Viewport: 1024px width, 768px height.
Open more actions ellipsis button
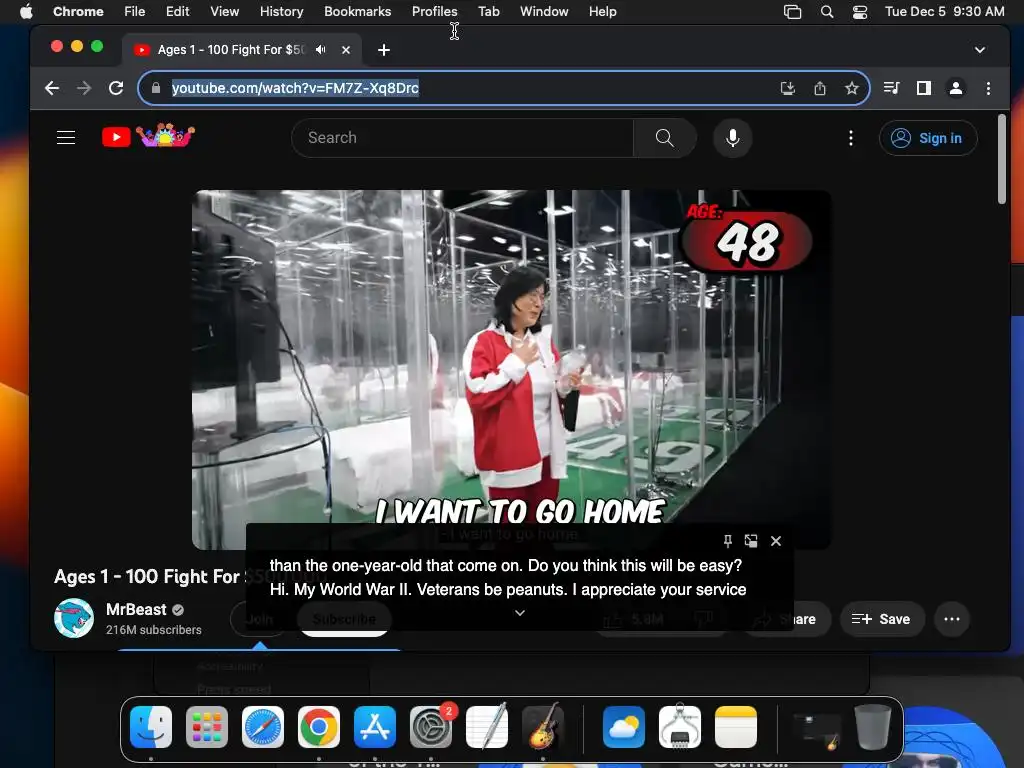pos(952,619)
